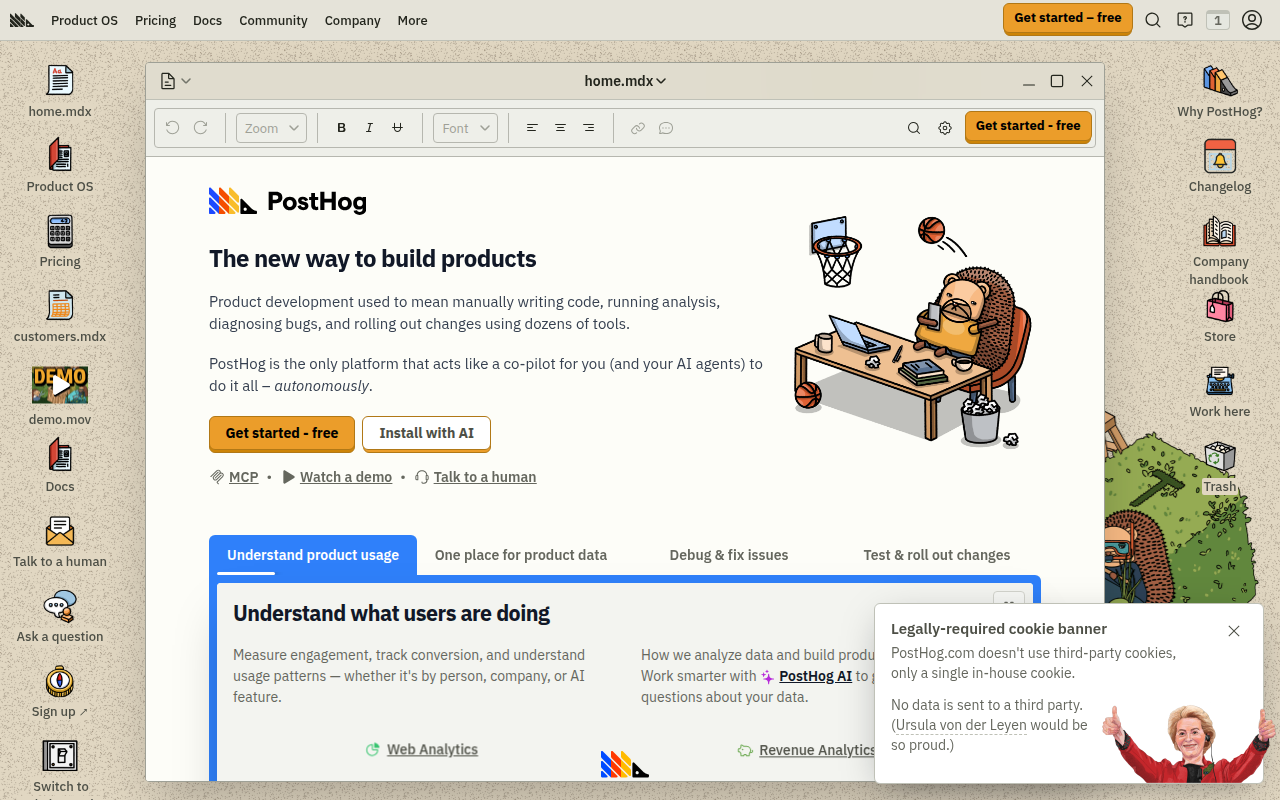Click the Install with AI button

(427, 433)
